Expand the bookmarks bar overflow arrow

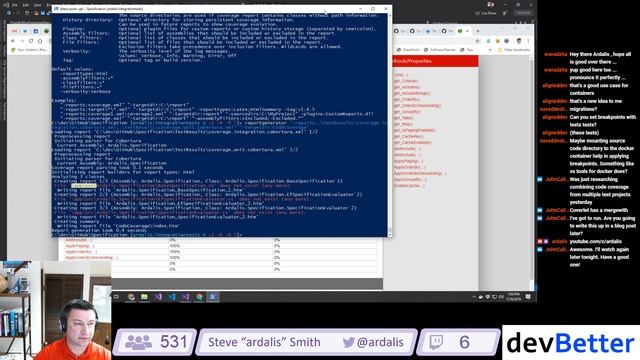(490, 50)
